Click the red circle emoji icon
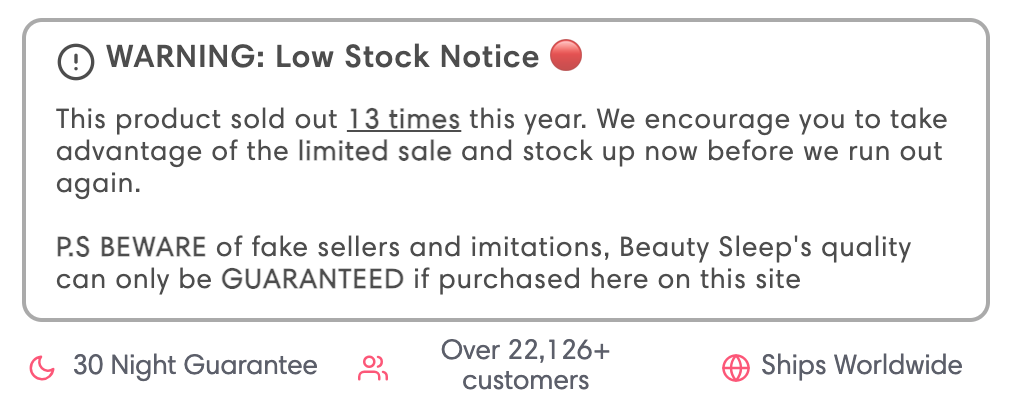 [565, 56]
